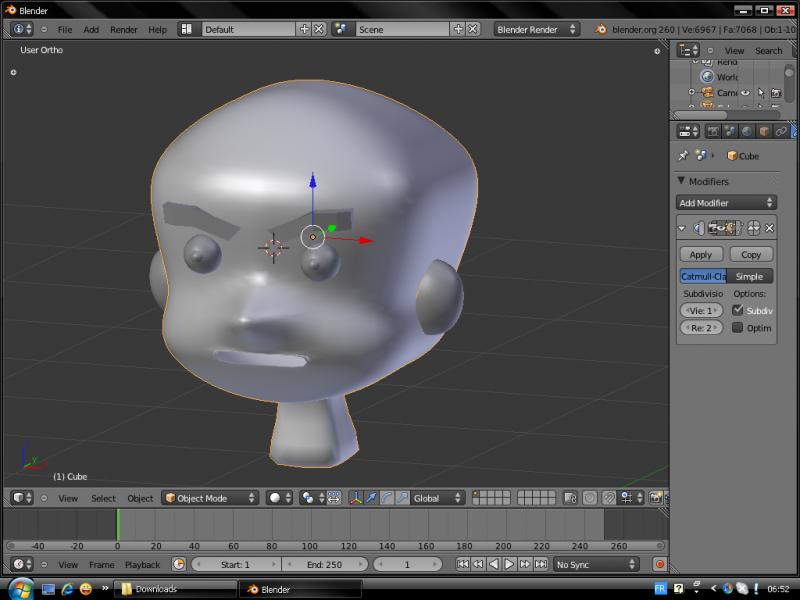Open the viewport shading dropdown

pyautogui.click(x=279, y=497)
